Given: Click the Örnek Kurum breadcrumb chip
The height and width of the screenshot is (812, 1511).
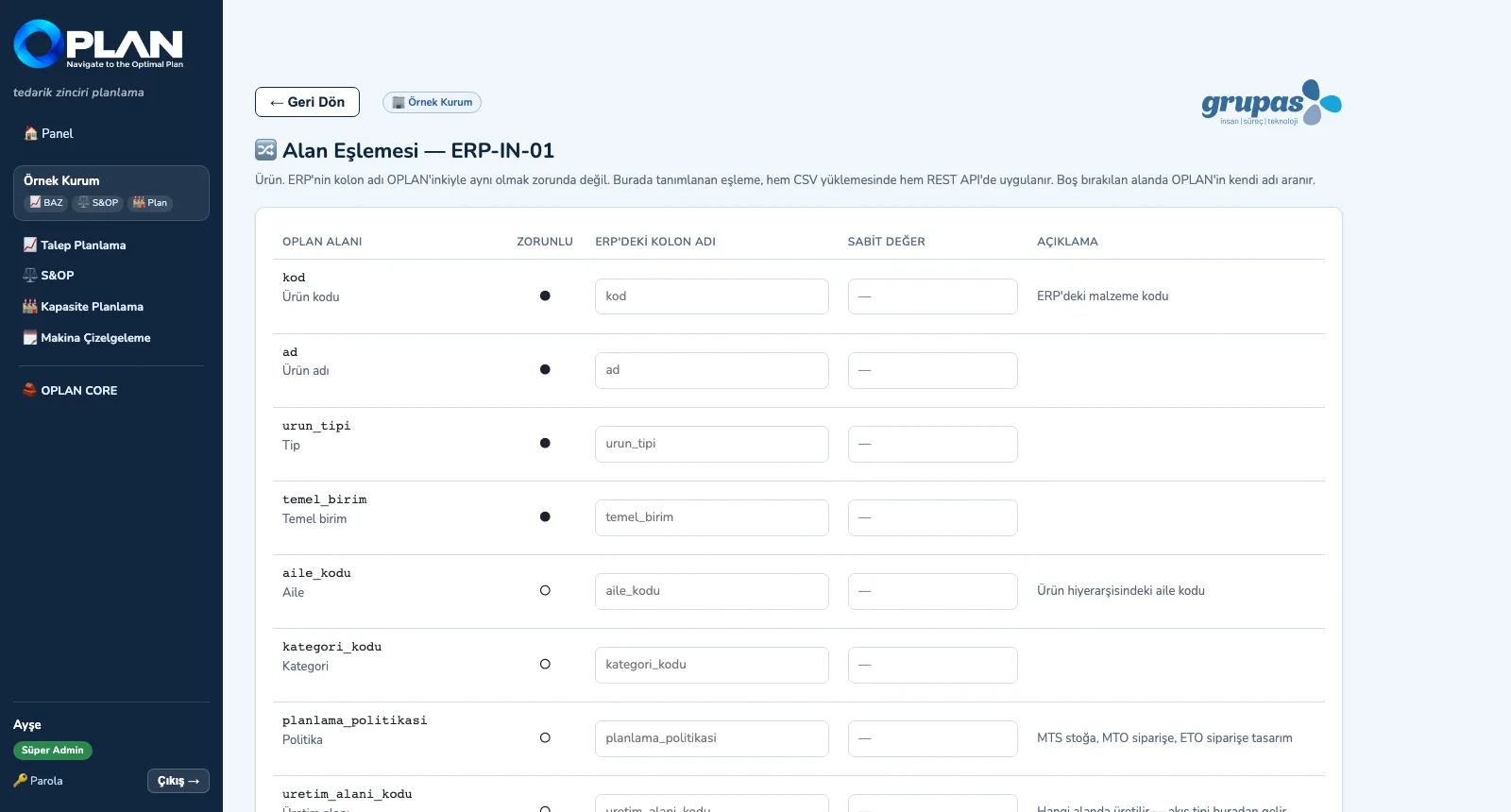Looking at the screenshot, I should pos(432,102).
